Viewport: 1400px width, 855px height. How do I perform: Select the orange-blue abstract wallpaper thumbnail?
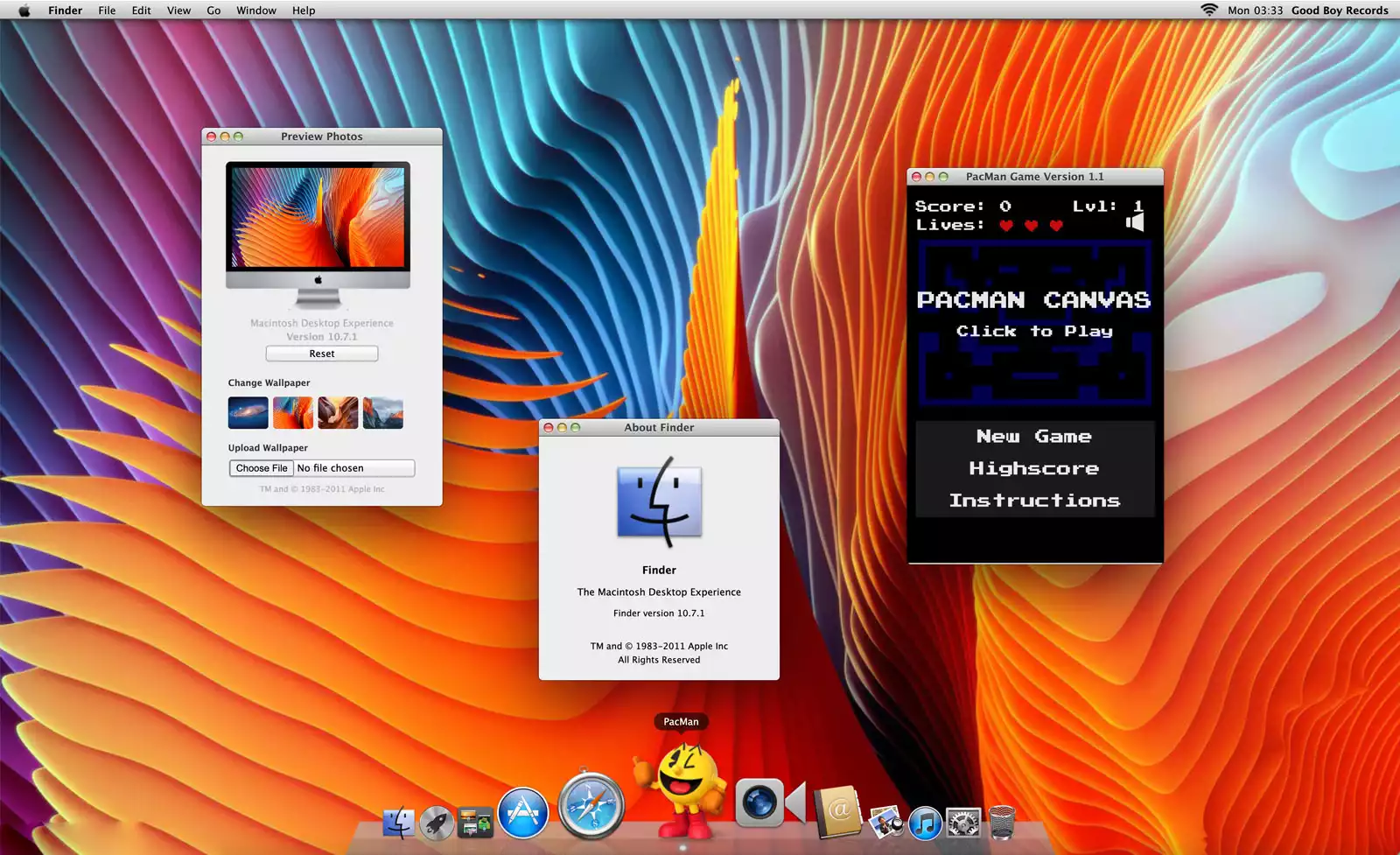[293, 413]
